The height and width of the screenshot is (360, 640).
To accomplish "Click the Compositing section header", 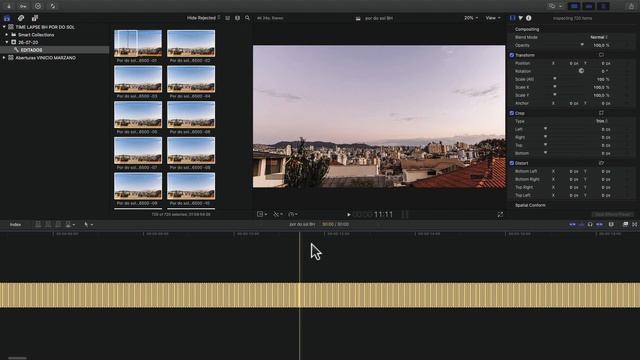I will pyautogui.click(x=527, y=29).
